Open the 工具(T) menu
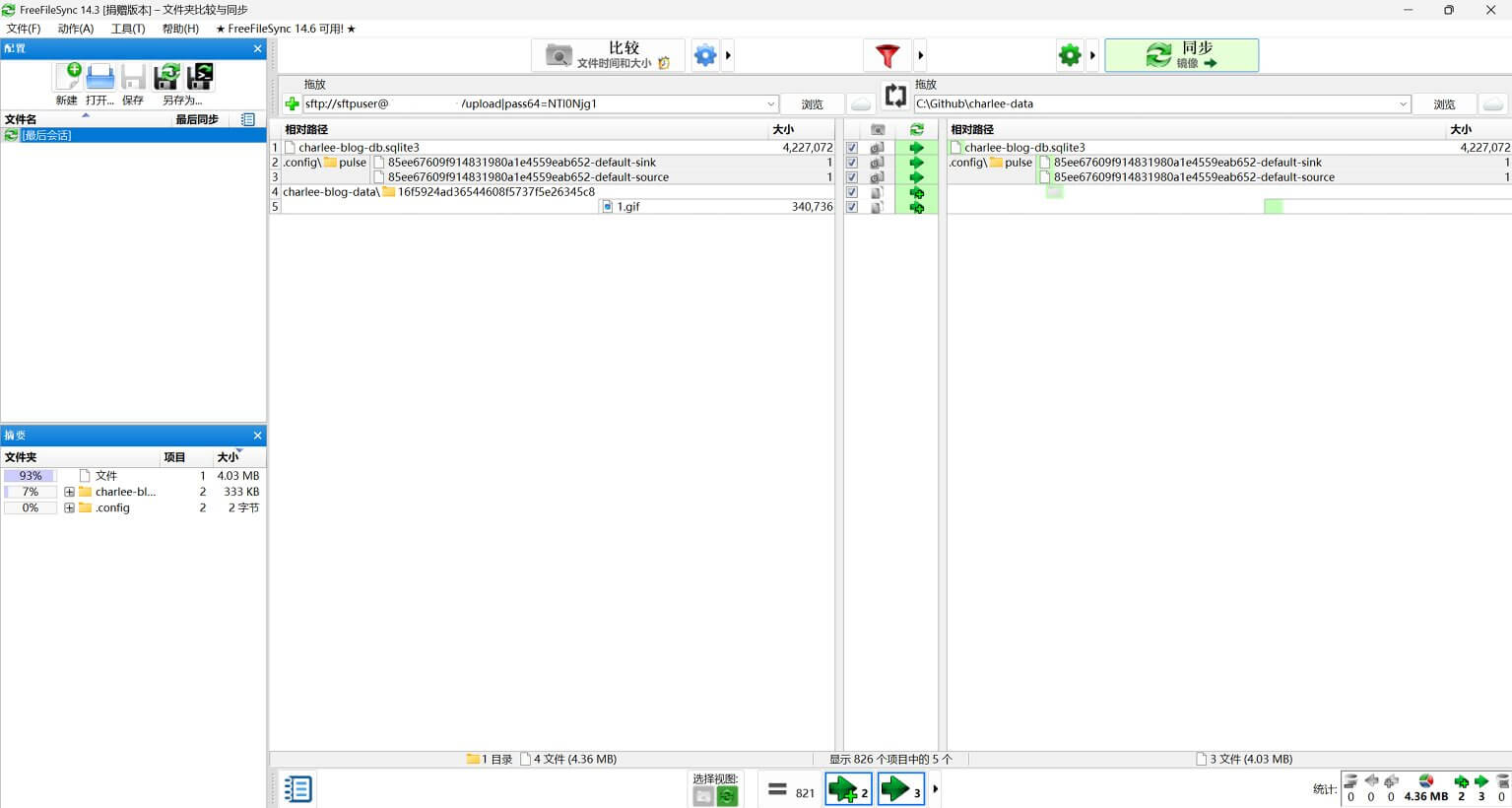The width and height of the screenshot is (1512, 808). [x=126, y=29]
